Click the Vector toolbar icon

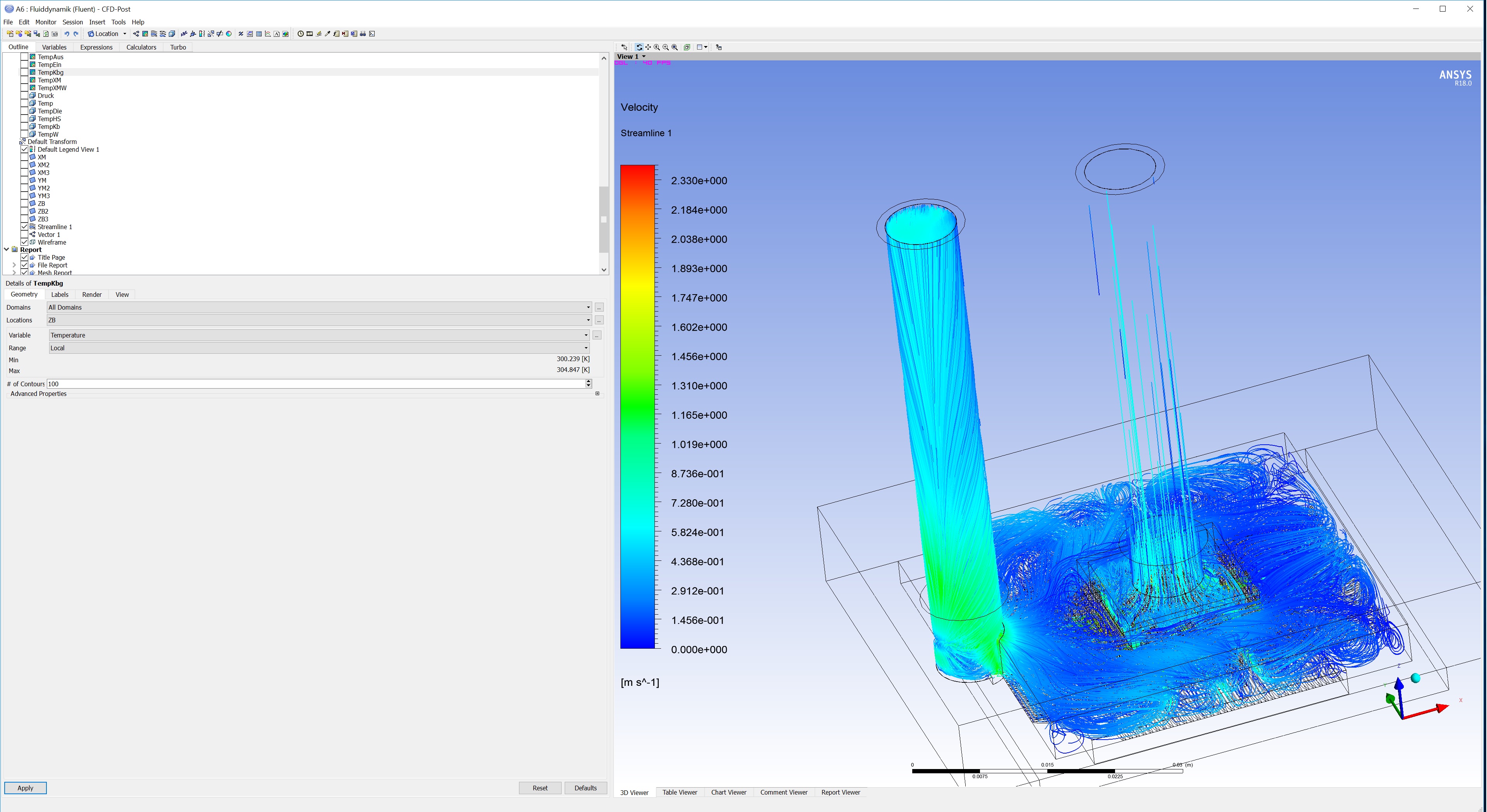[x=136, y=33]
